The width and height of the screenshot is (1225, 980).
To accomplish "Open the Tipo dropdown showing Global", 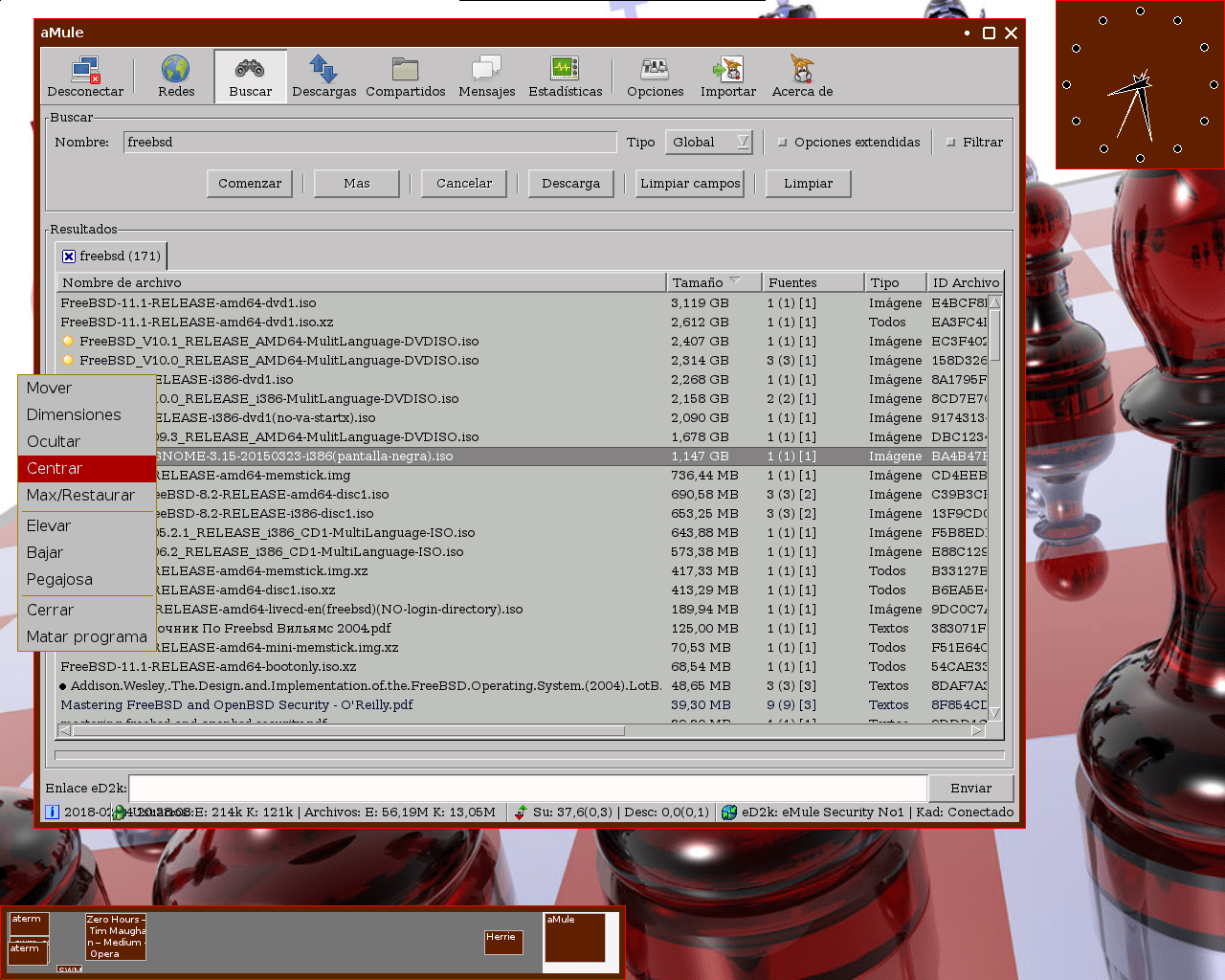I will click(x=709, y=143).
